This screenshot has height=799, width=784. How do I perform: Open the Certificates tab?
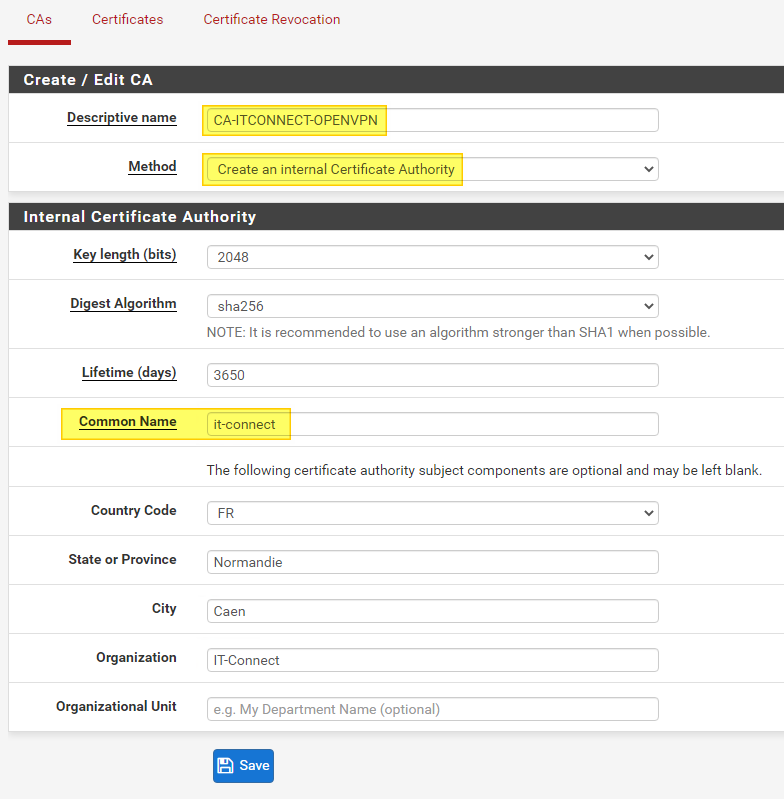[x=127, y=19]
